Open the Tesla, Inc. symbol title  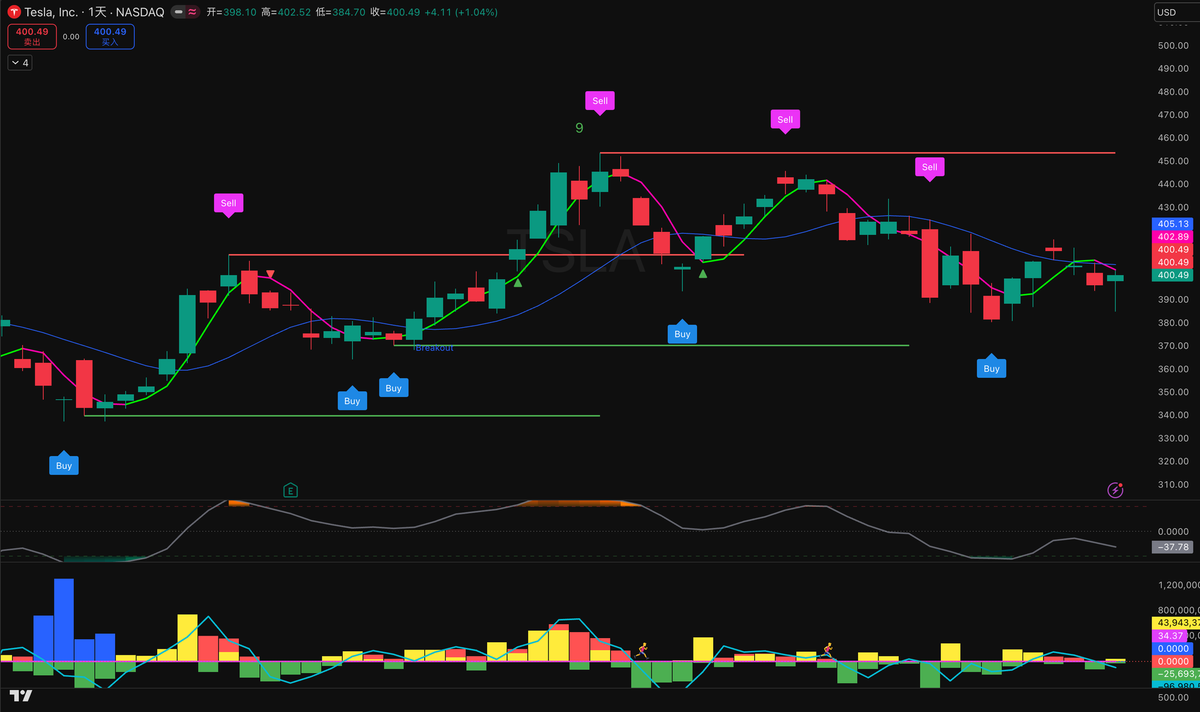pyautogui.click(x=53, y=12)
